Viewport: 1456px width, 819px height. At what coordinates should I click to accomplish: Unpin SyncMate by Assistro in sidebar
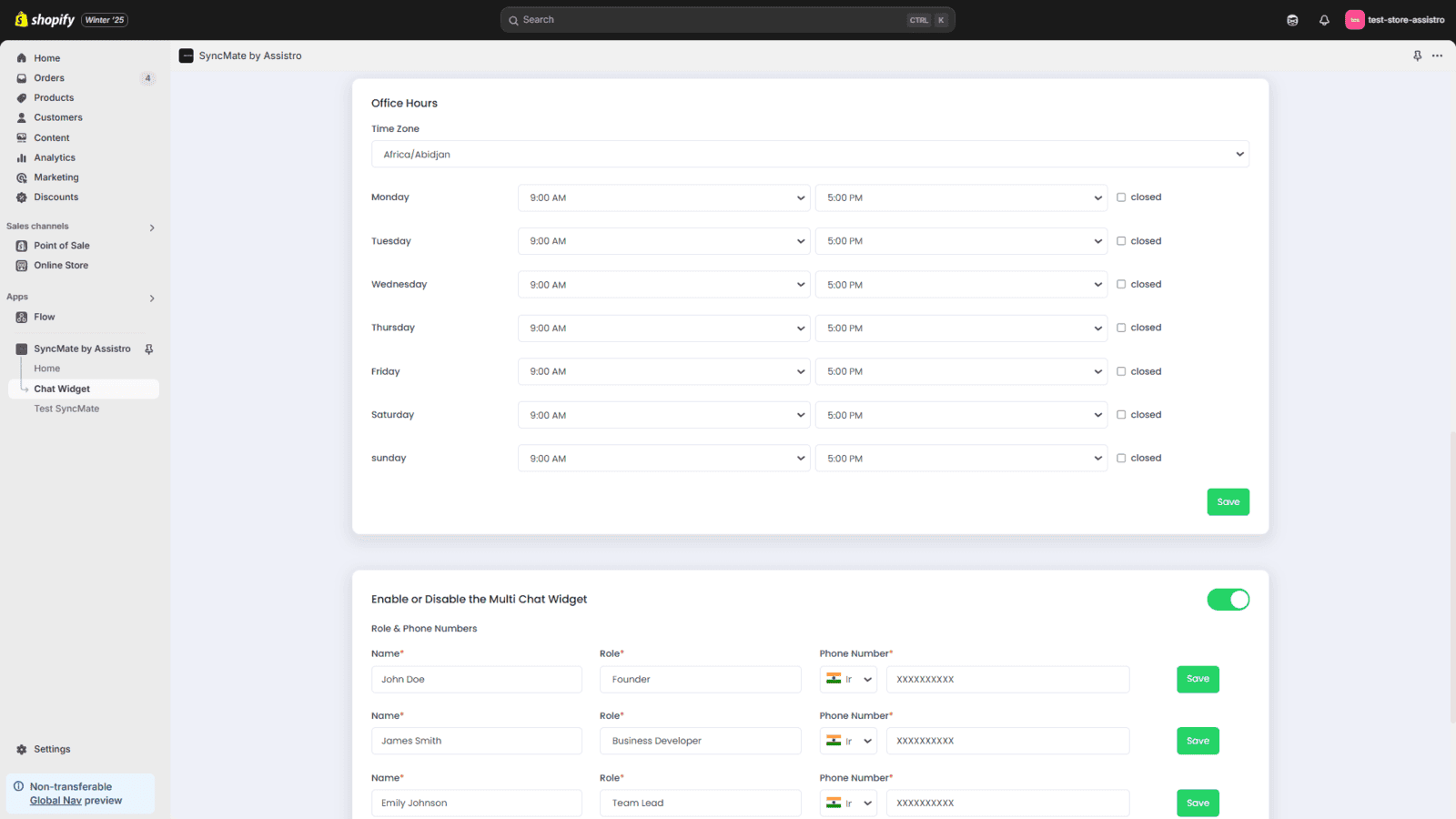click(x=149, y=349)
